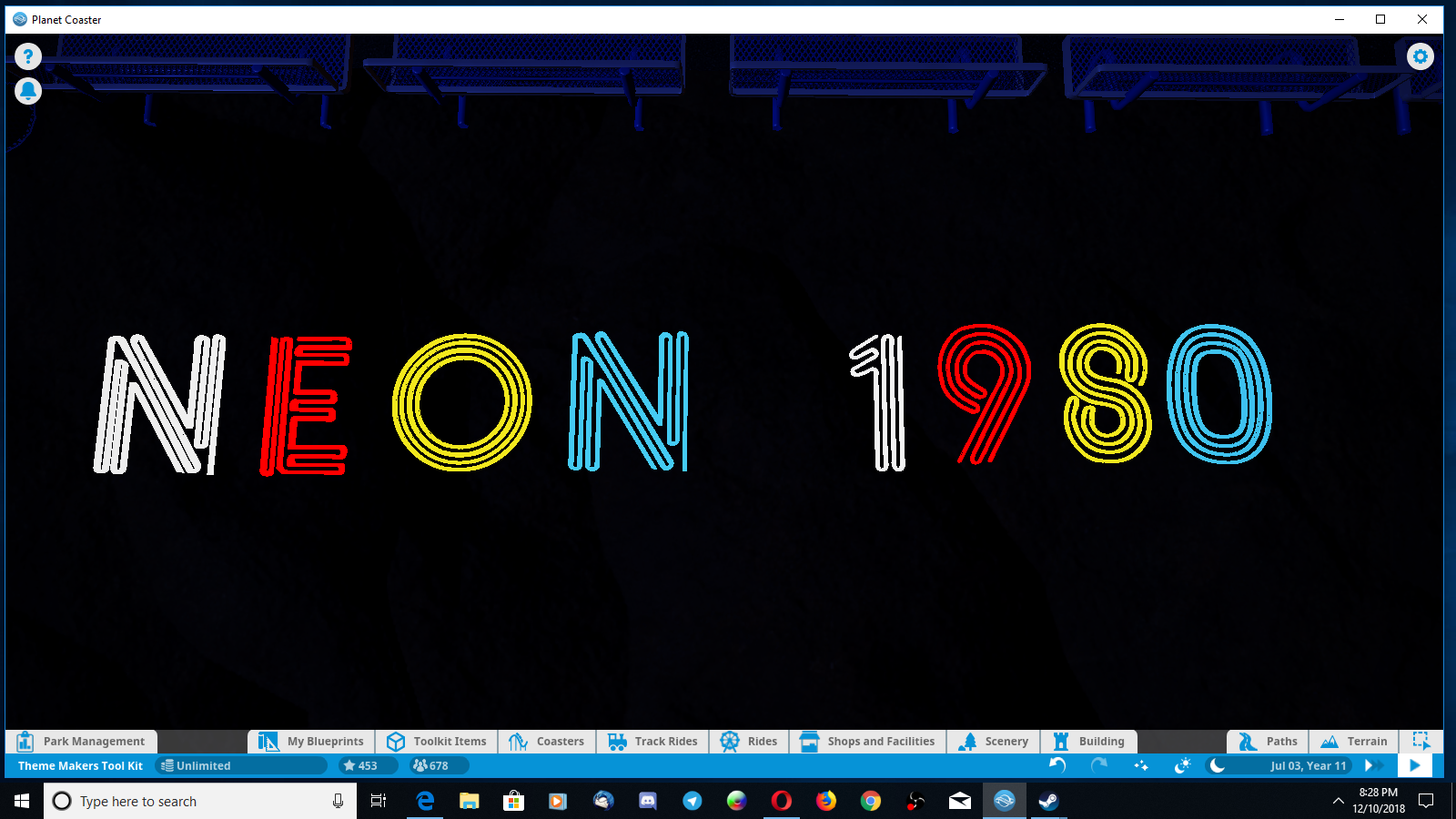Open the guest count 678 indicator
Screen dimensions: 1456x819
[439, 766]
